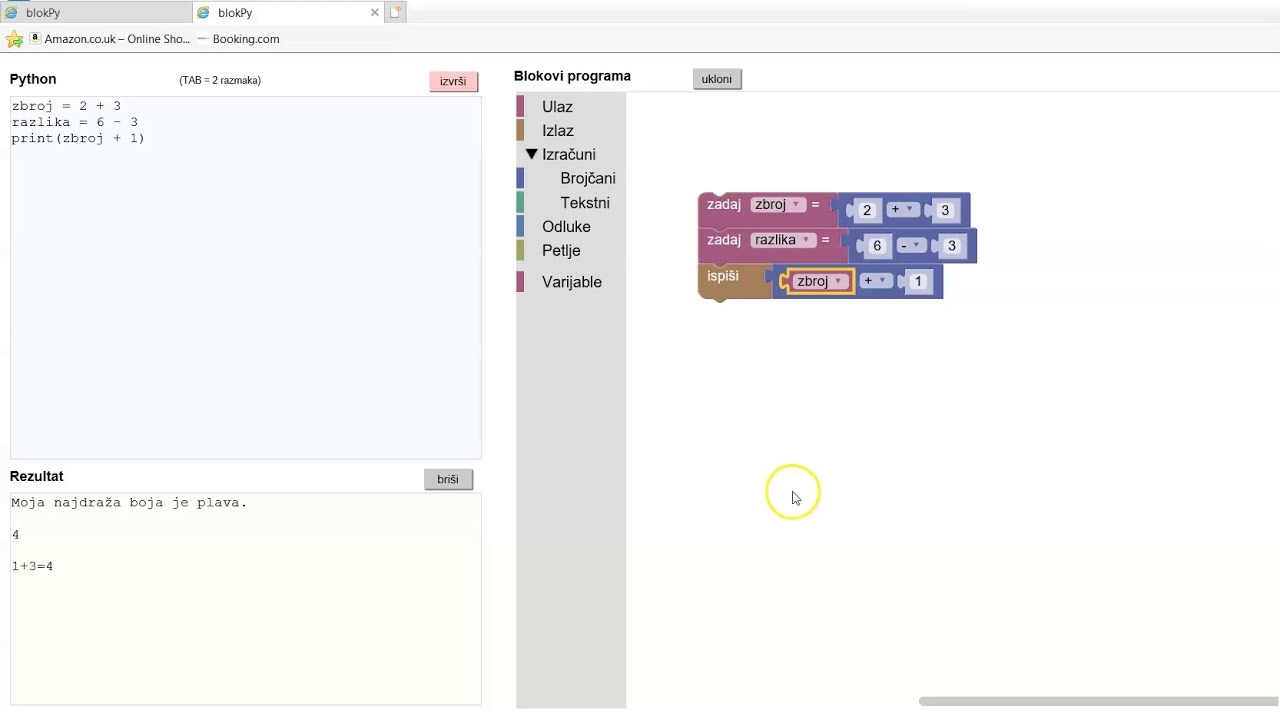Click the ukloni button
Viewport: 1280px width, 720px height.
(x=717, y=79)
